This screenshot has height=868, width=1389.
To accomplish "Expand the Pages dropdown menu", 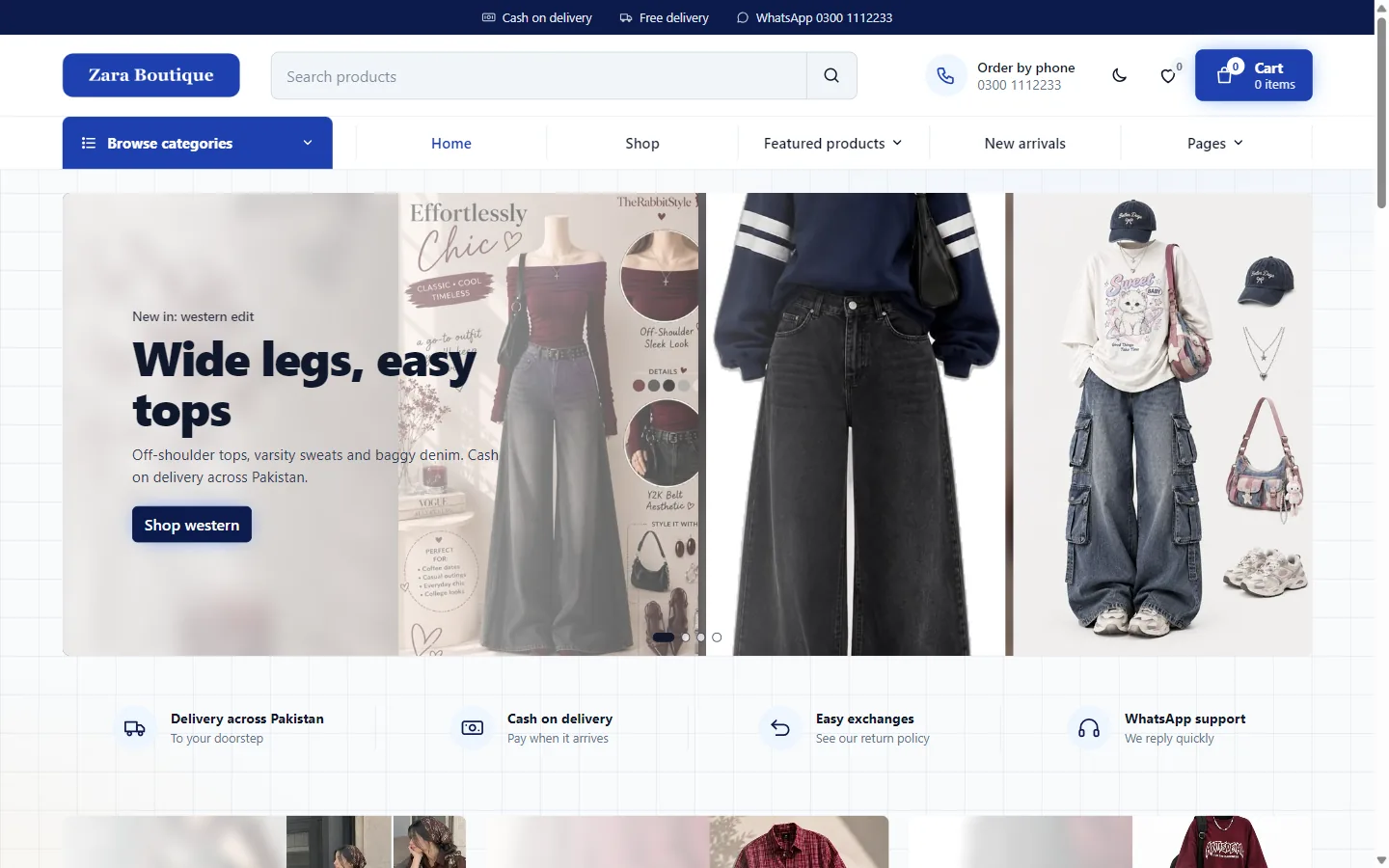I will coord(1215,143).
